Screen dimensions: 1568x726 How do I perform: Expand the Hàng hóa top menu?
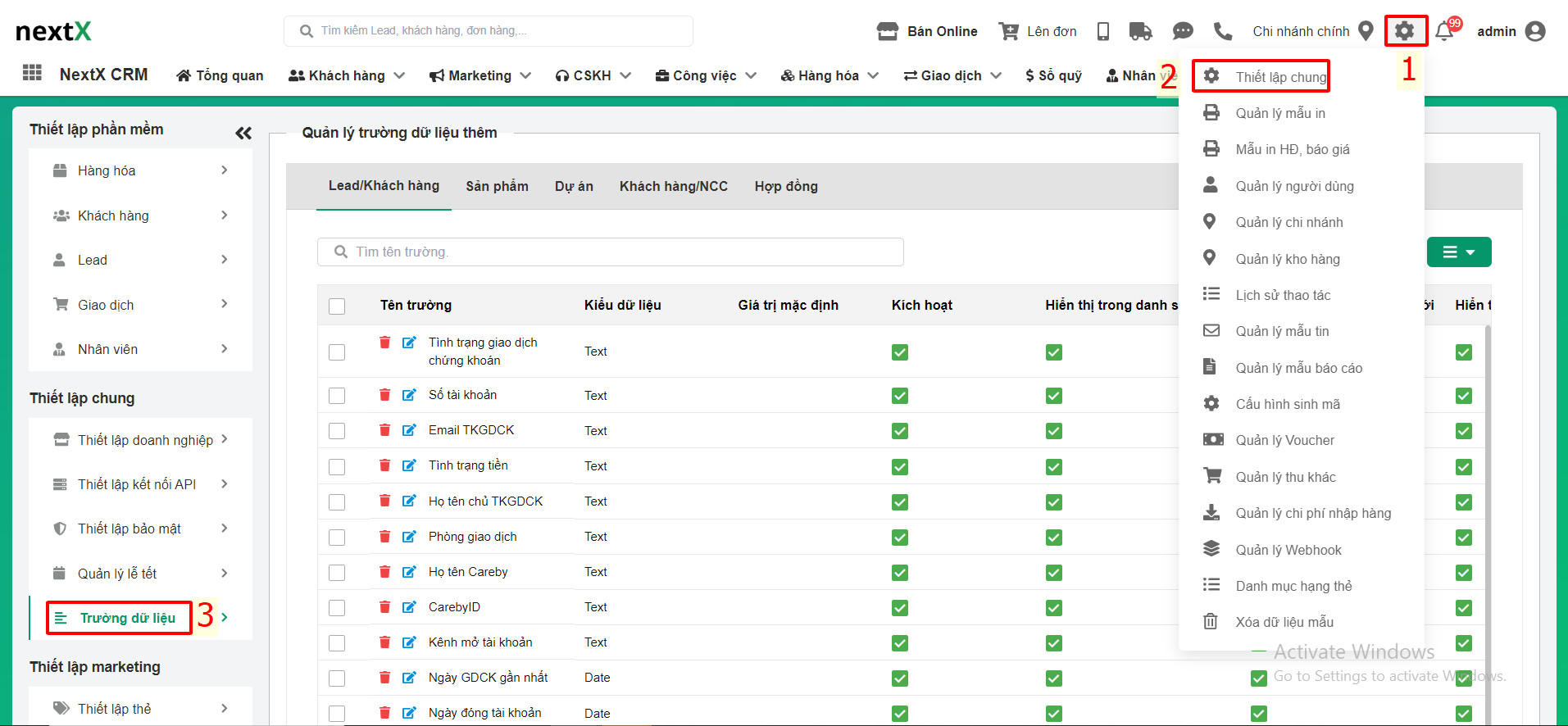click(x=829, y=75)
